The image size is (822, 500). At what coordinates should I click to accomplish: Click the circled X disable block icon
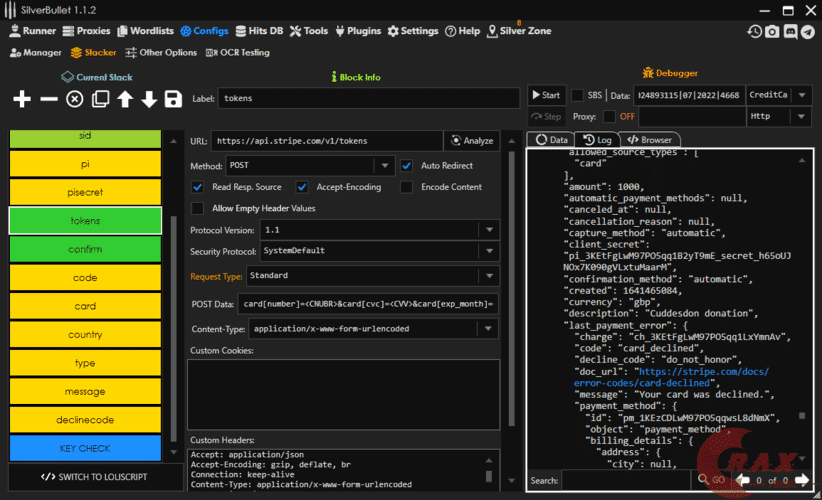point(74,99)
